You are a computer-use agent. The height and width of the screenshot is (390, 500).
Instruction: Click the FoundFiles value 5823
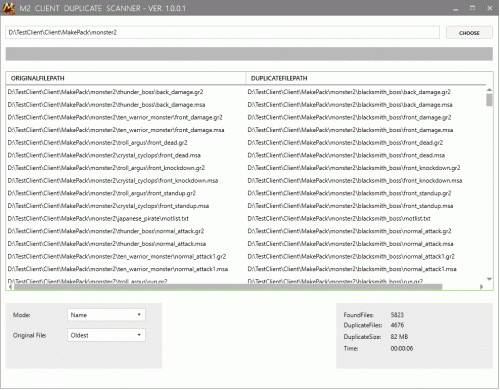(397, 315)
